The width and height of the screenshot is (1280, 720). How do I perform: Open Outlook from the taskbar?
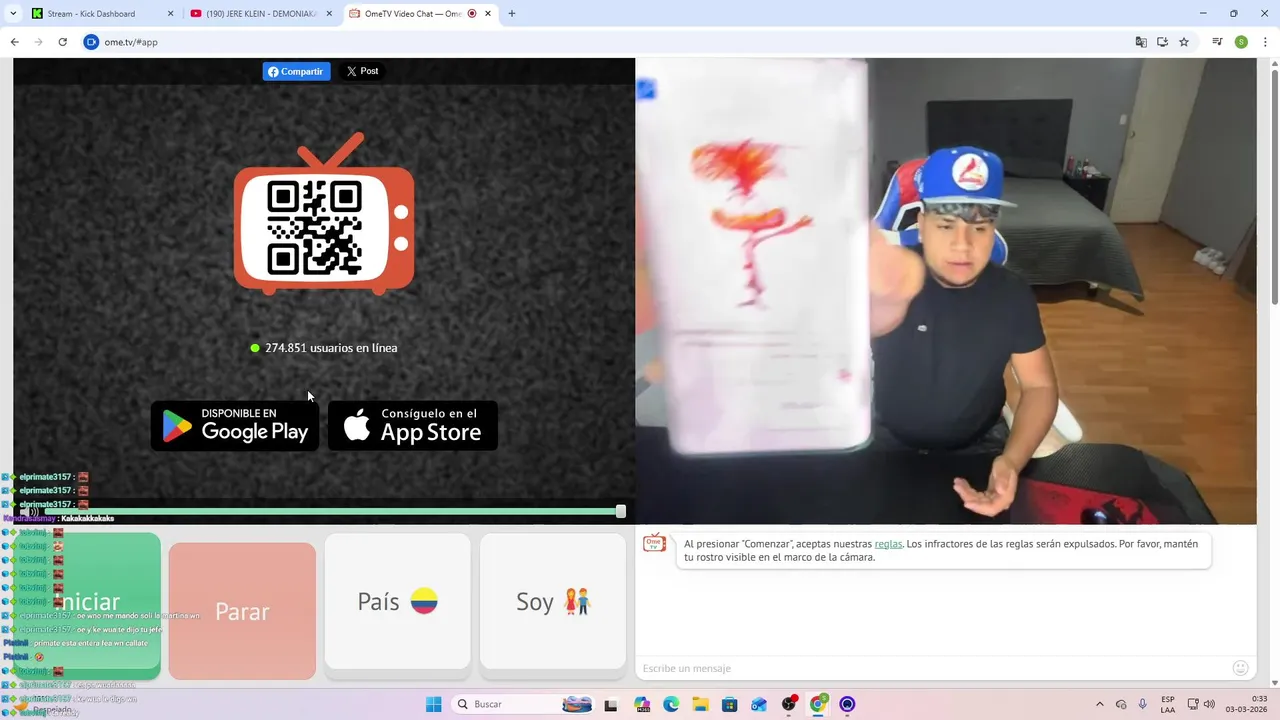point(759,704)
